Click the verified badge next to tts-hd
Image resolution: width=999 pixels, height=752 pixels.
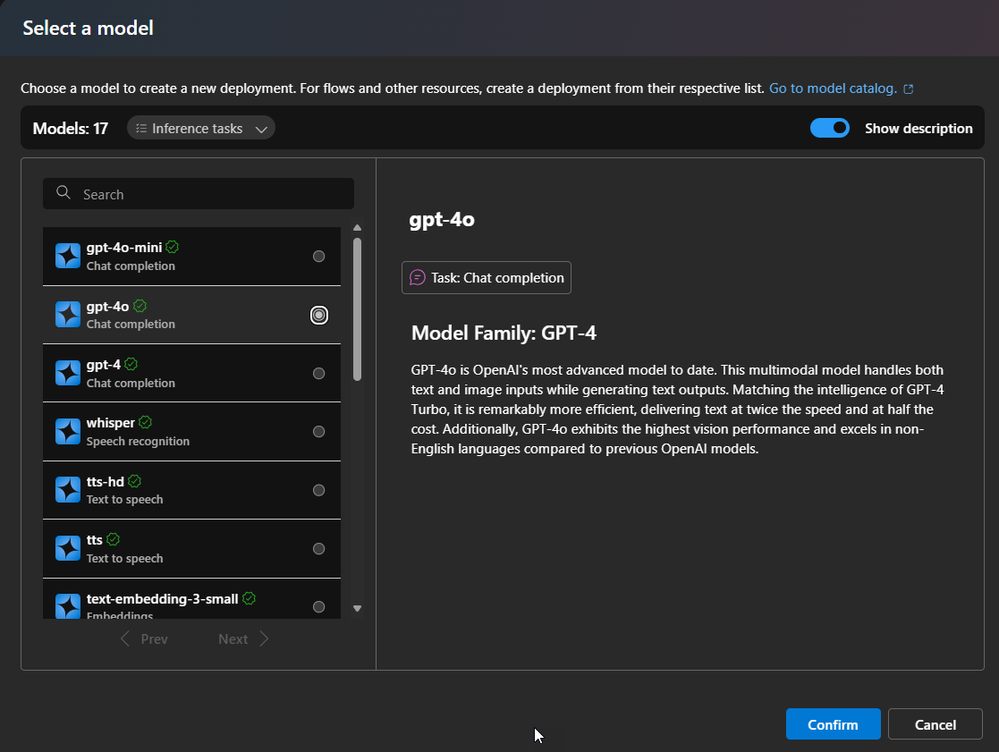134,481
